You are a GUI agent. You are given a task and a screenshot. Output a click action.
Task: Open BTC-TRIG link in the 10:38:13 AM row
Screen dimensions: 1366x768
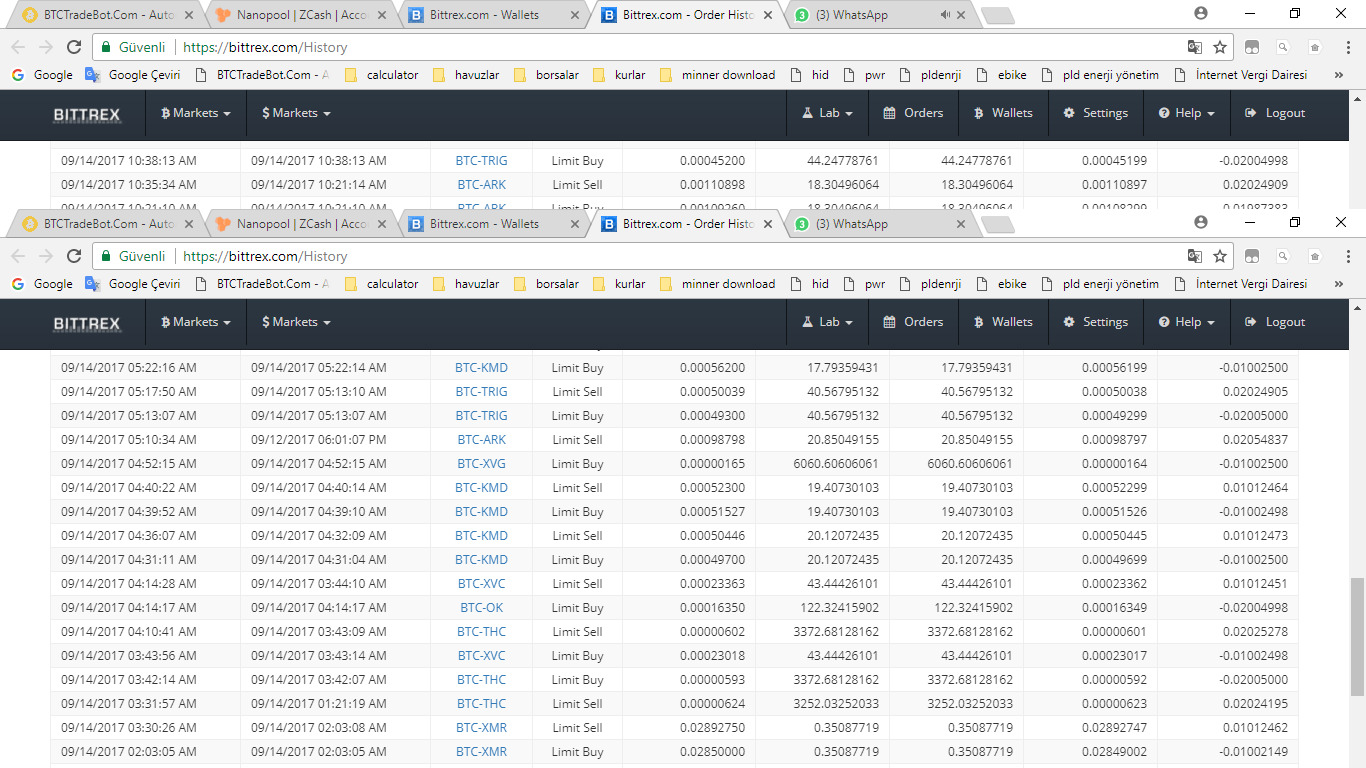(x=481, y=161)
